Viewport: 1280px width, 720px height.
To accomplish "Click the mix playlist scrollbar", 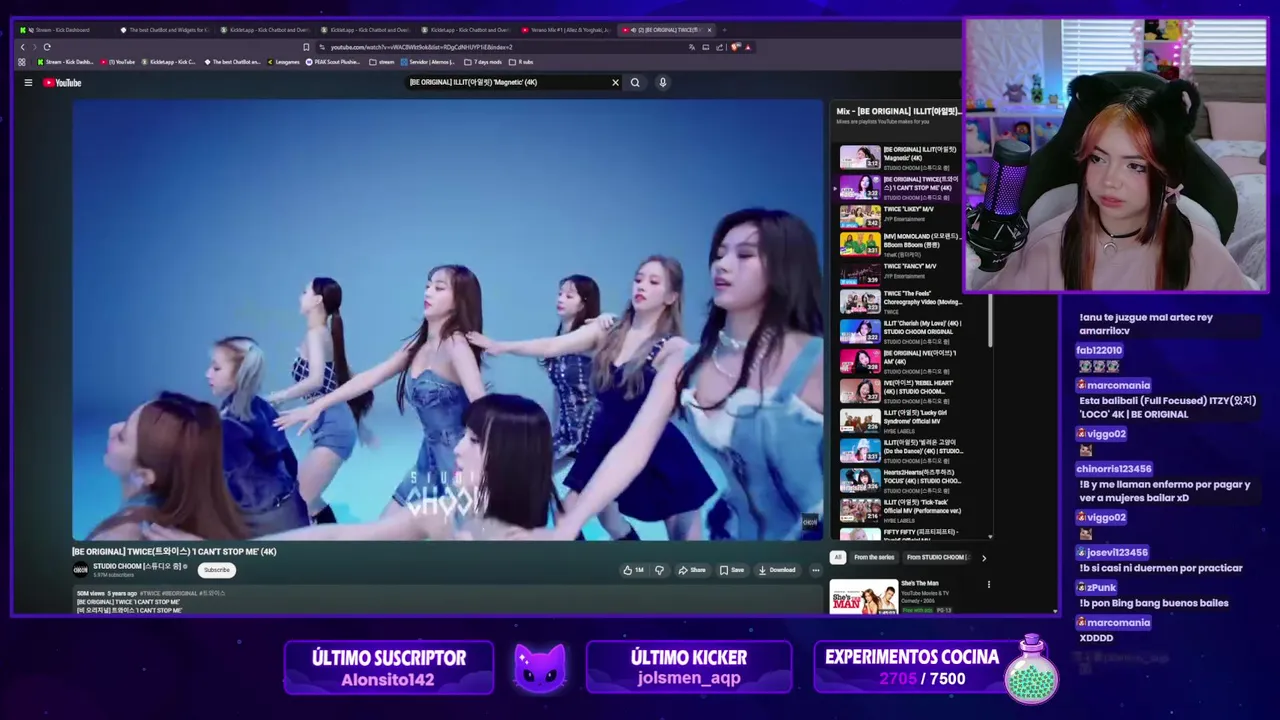I will pos(991,320).
